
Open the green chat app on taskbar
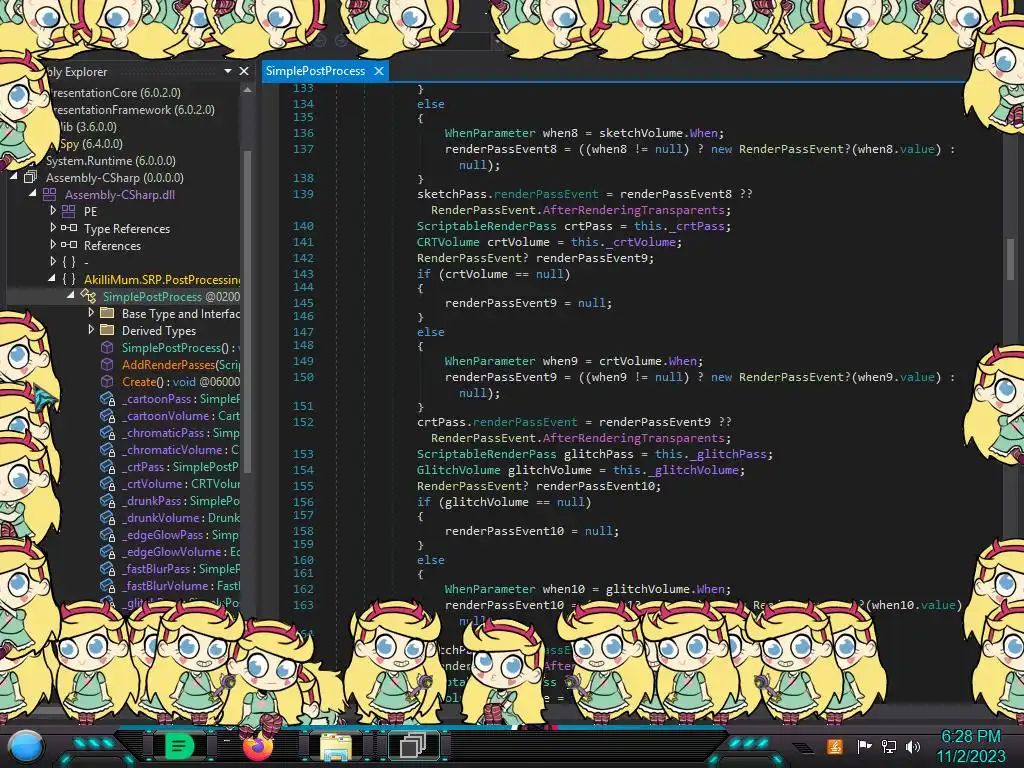[x=179, y=746]
